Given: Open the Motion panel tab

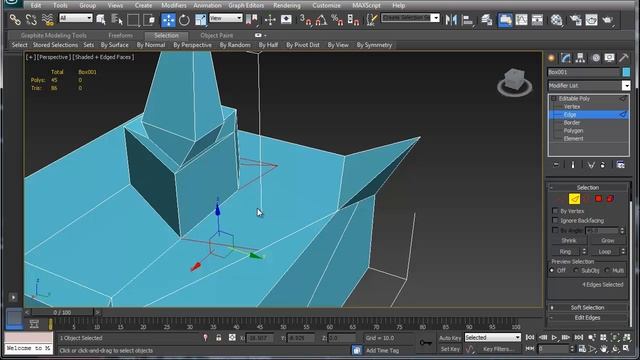Looking at the screenshot, I should tap(596, 58).
